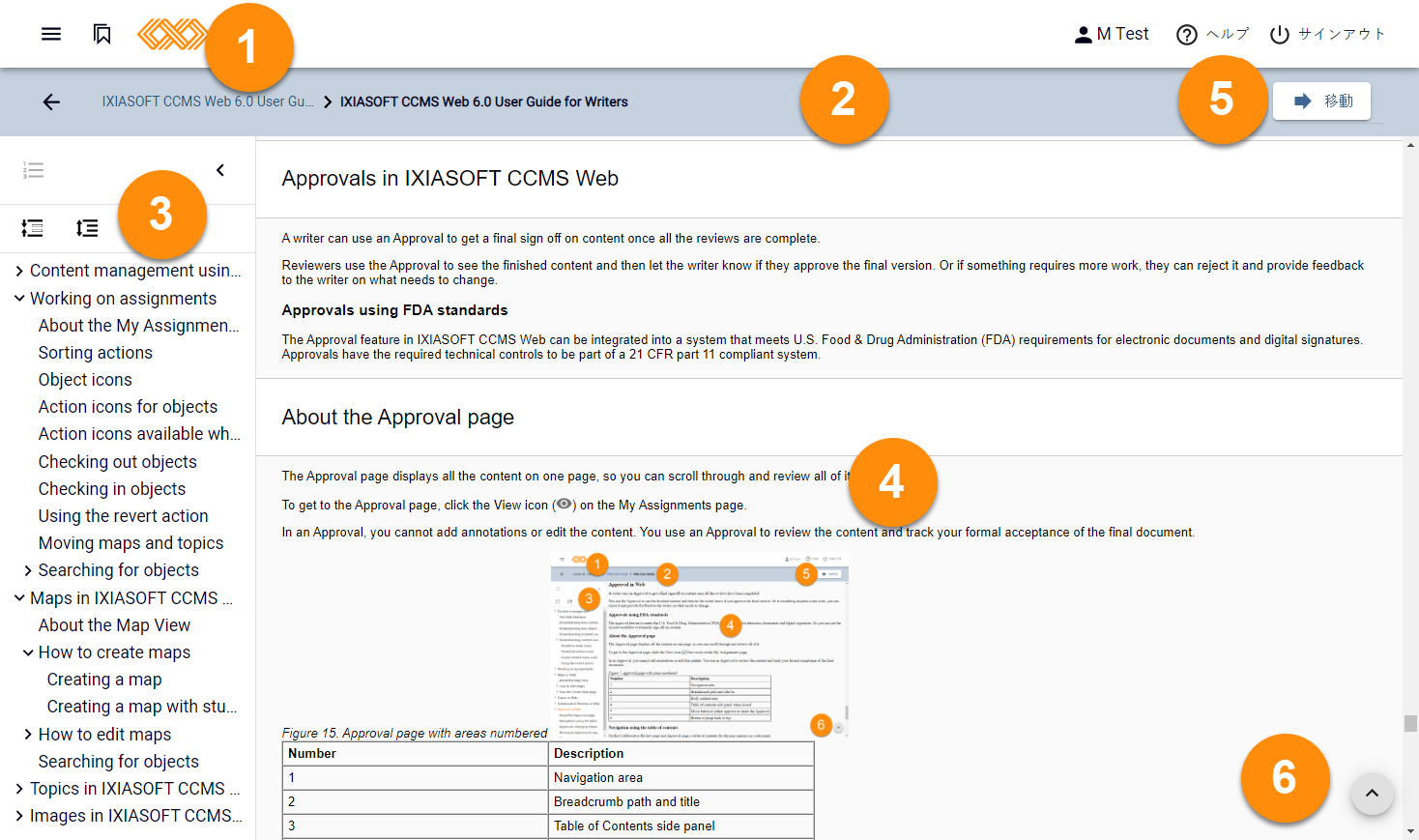This screenshot has height=840, width=1419.
Task: Open Using the revert action topic
Action: pos(123,516)
